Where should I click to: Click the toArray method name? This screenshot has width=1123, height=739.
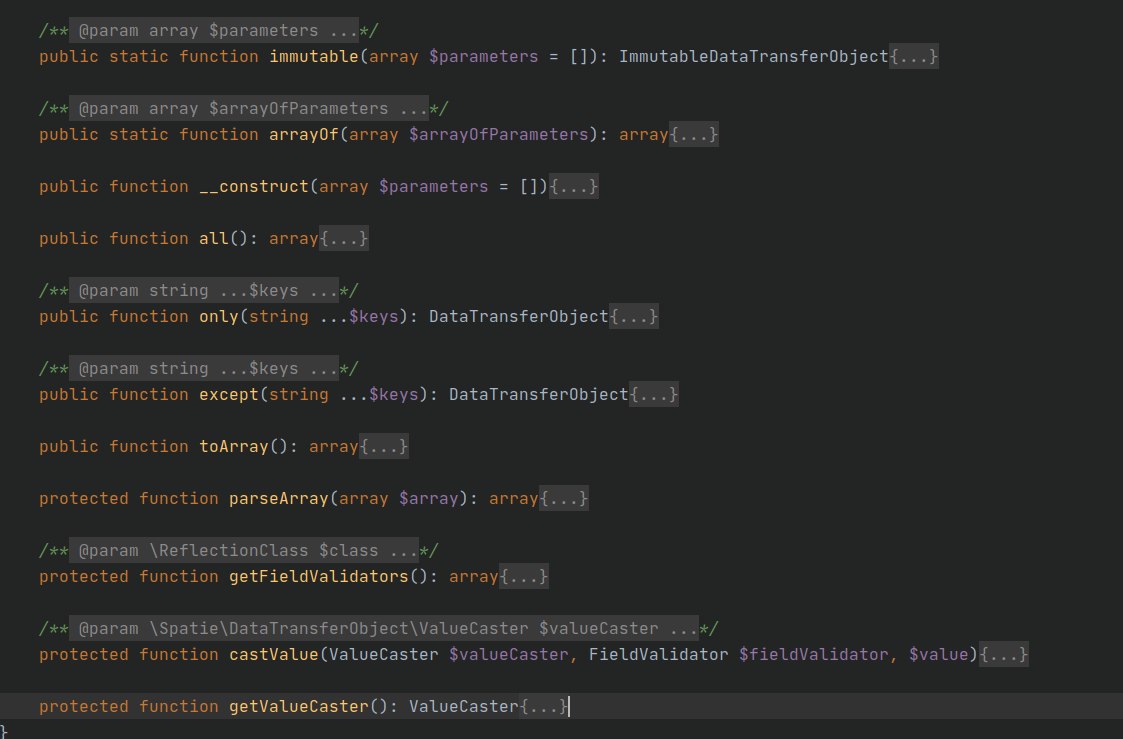click(x=233, y=447)
